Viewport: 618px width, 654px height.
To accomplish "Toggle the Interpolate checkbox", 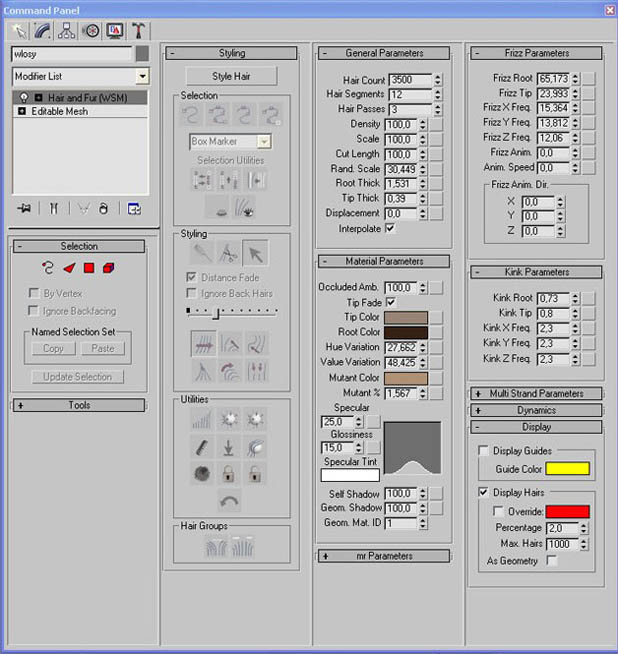I will (390, 229).
